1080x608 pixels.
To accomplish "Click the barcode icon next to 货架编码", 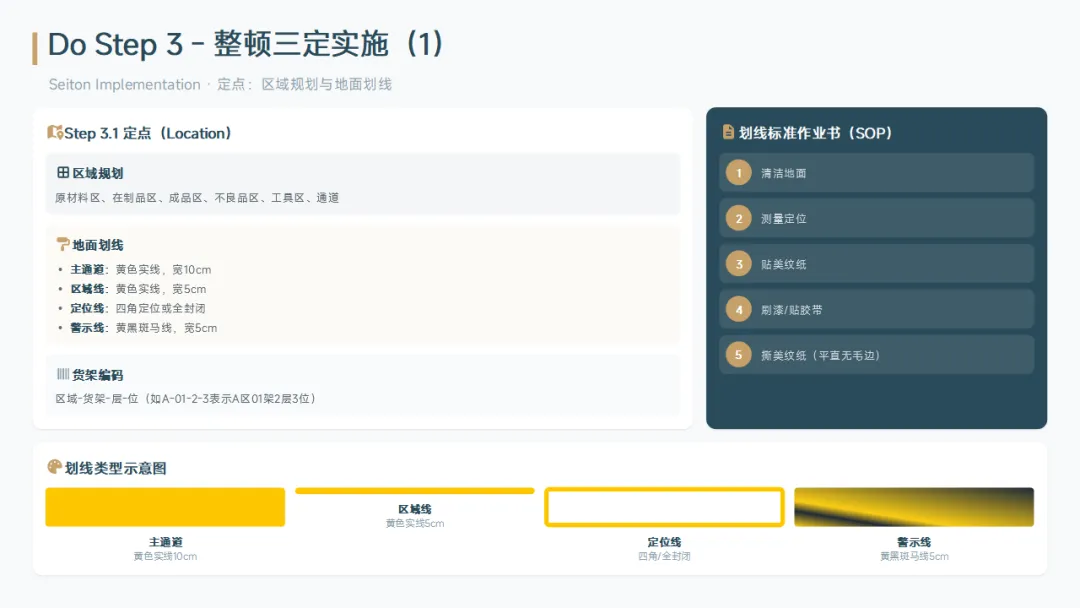I will tap(63, 374).
